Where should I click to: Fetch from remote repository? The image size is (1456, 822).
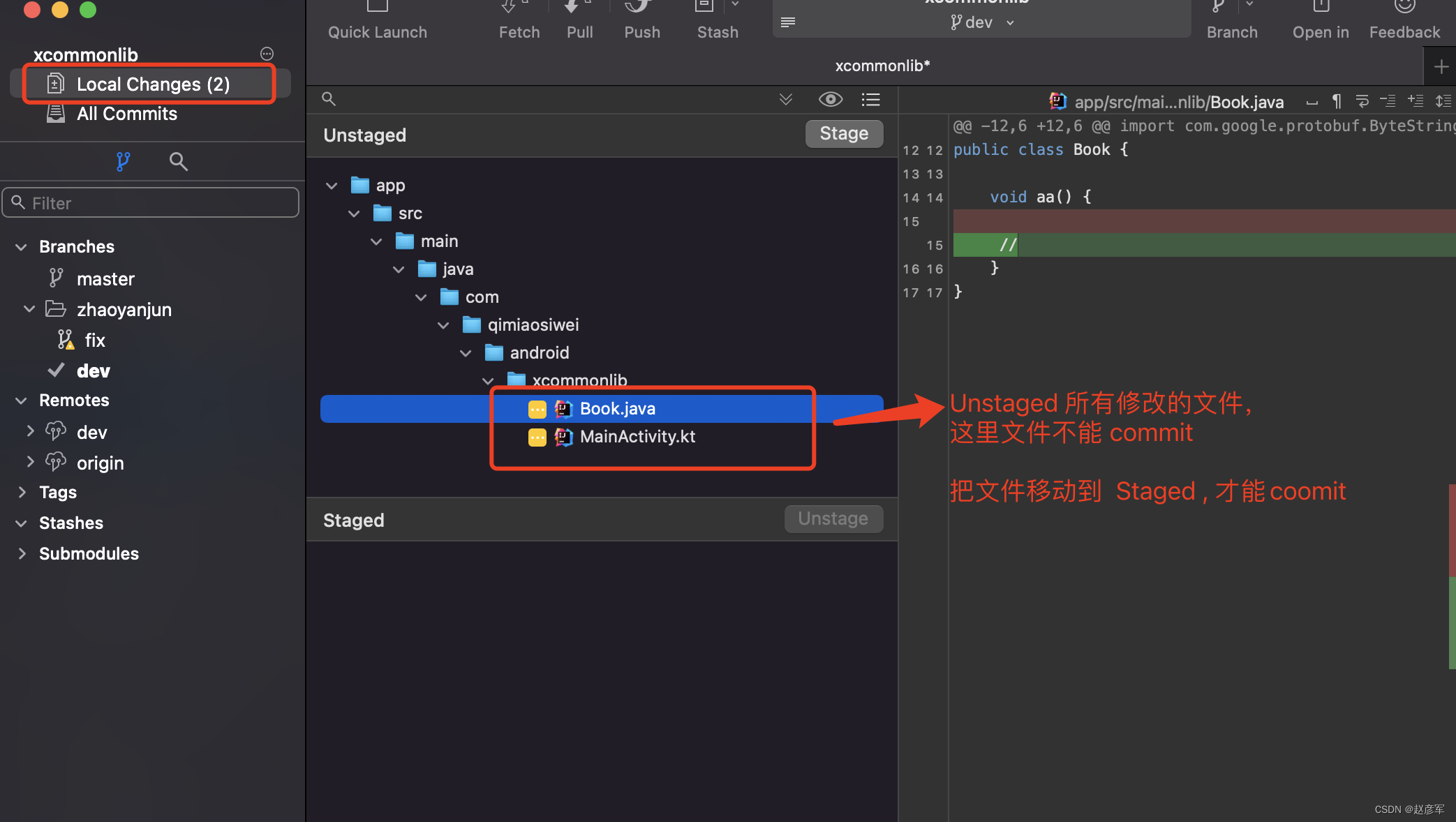pyautogui.click(x=519, y=20)
